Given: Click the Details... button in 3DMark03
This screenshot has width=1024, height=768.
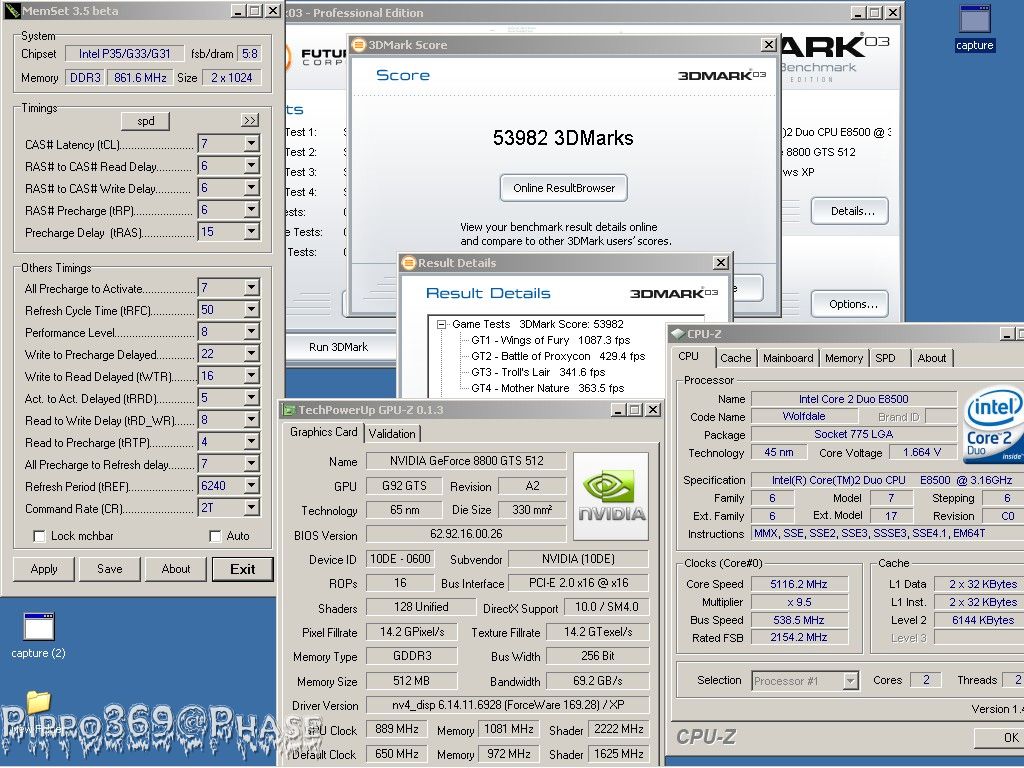Looking at the screenshot, I should coord(850,211).
